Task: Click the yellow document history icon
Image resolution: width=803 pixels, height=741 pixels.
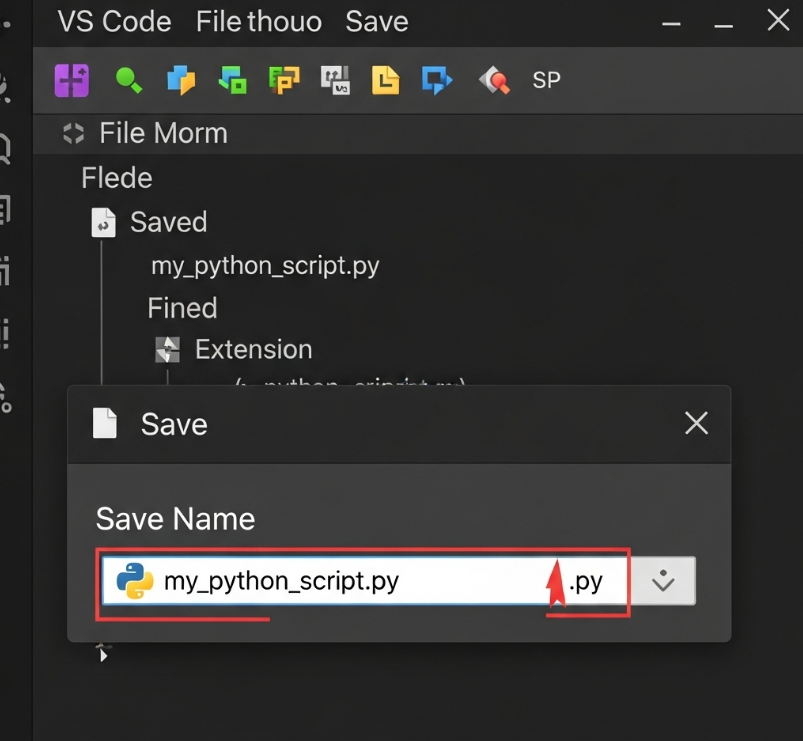Action: point(386,79)
